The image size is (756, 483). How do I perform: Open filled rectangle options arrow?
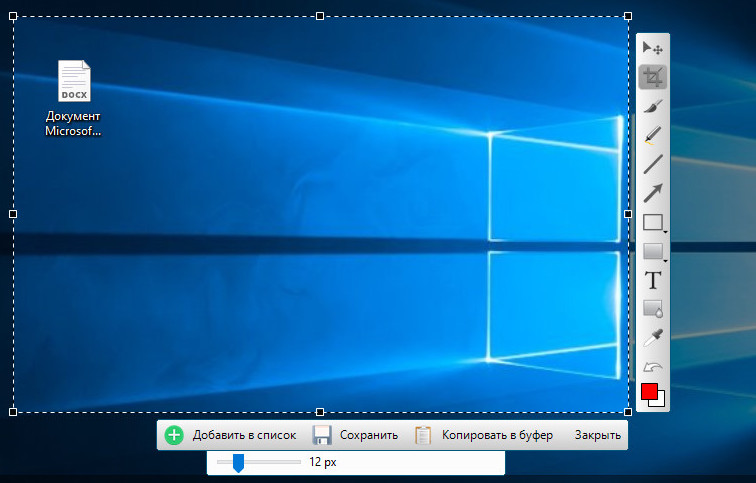pos(665,261)
